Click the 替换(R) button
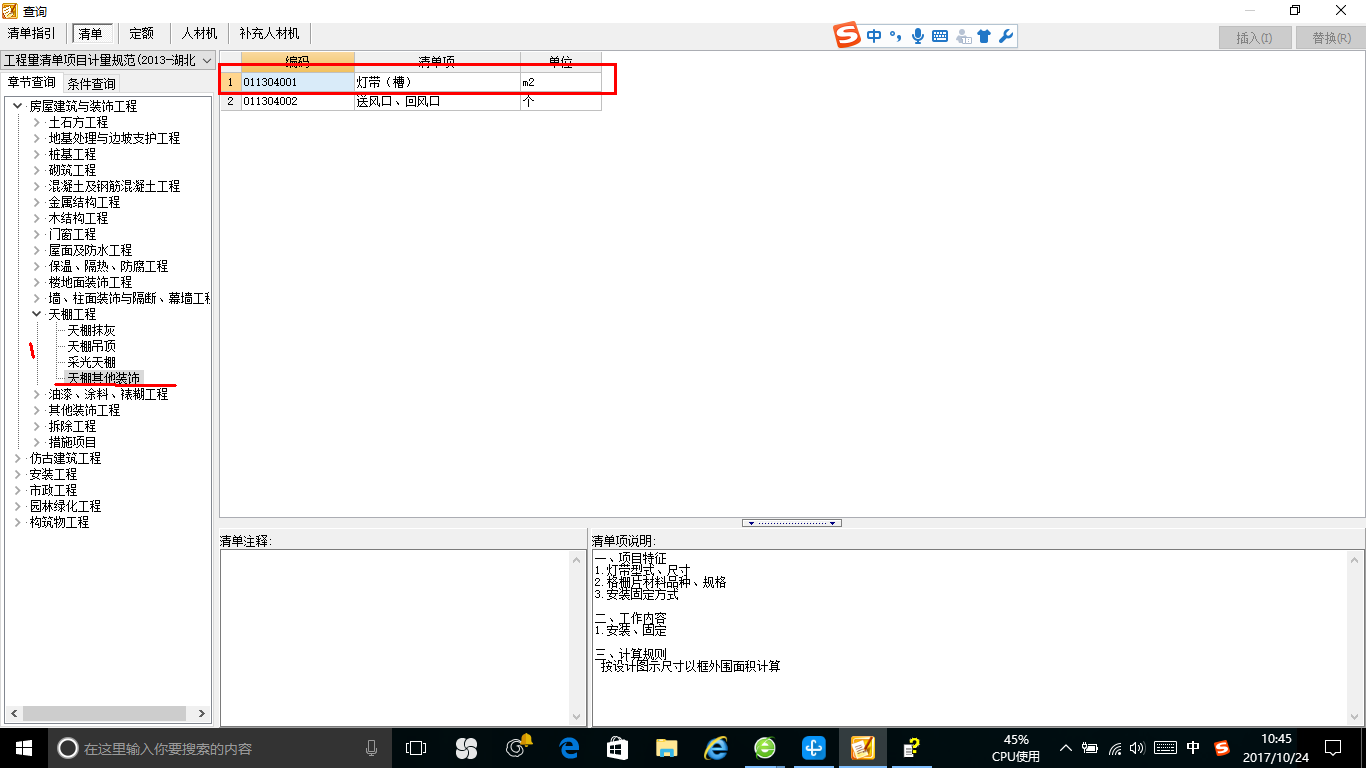This screenshot has height=768, width=1366. click(1331, 38)
